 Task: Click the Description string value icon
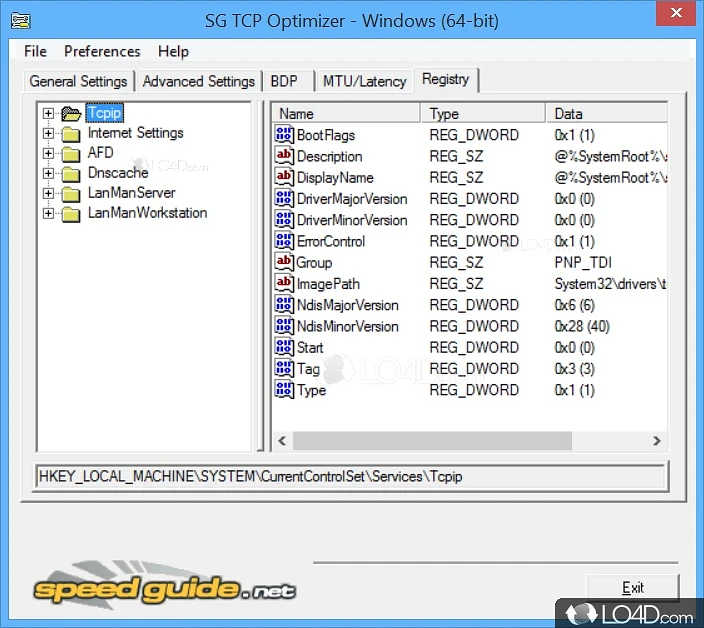(x=284, y=156)
